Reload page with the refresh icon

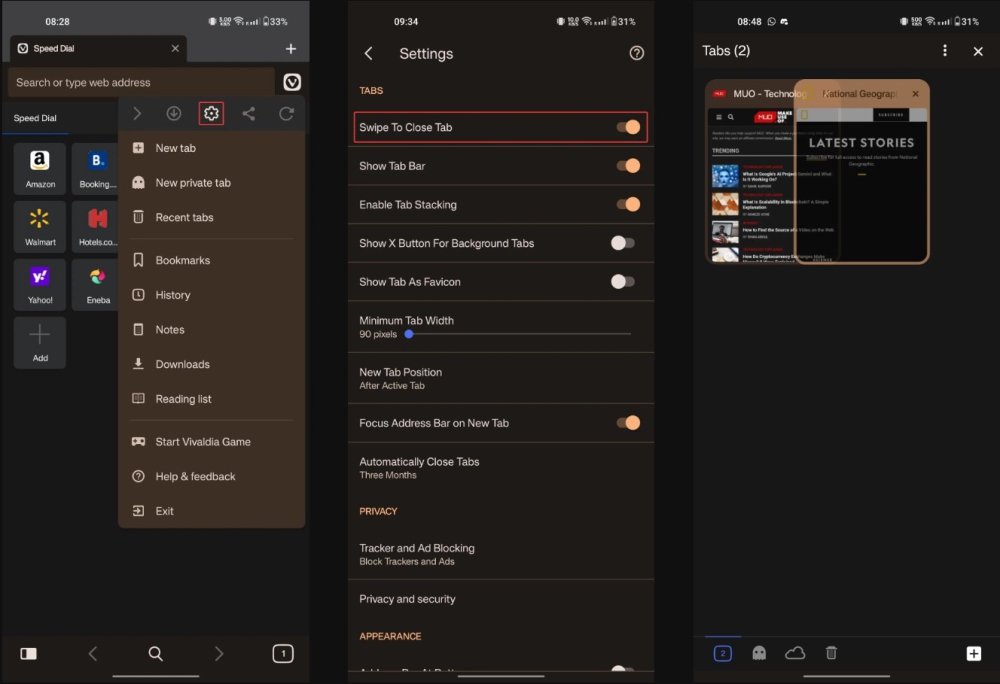tap(286, 114)
